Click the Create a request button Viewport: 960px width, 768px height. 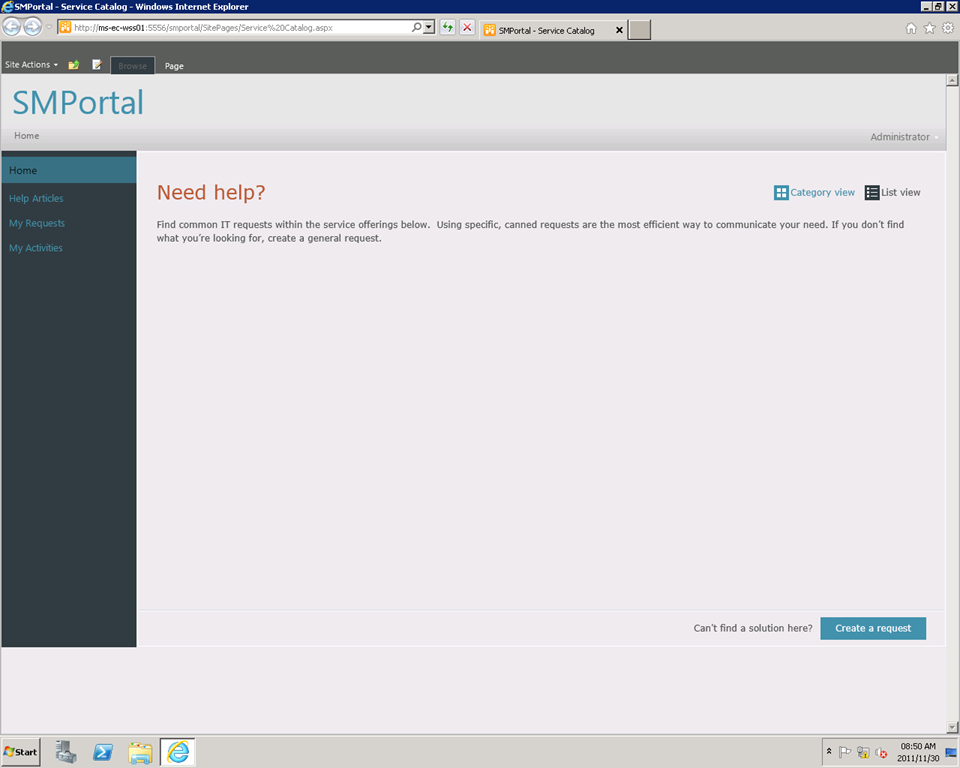(x=873, y=628)
